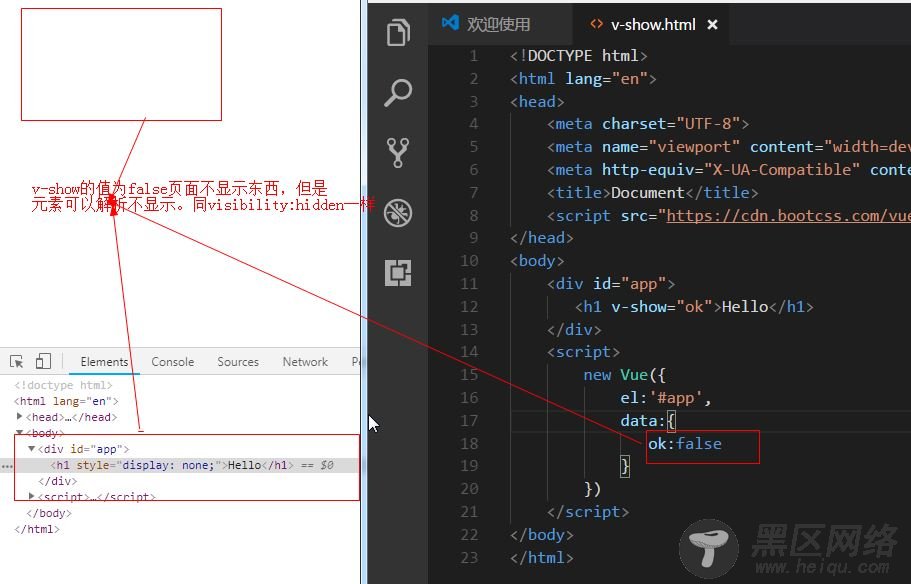Click the div id="app" line in editor
Screen dimensions: 911x584
611,284
